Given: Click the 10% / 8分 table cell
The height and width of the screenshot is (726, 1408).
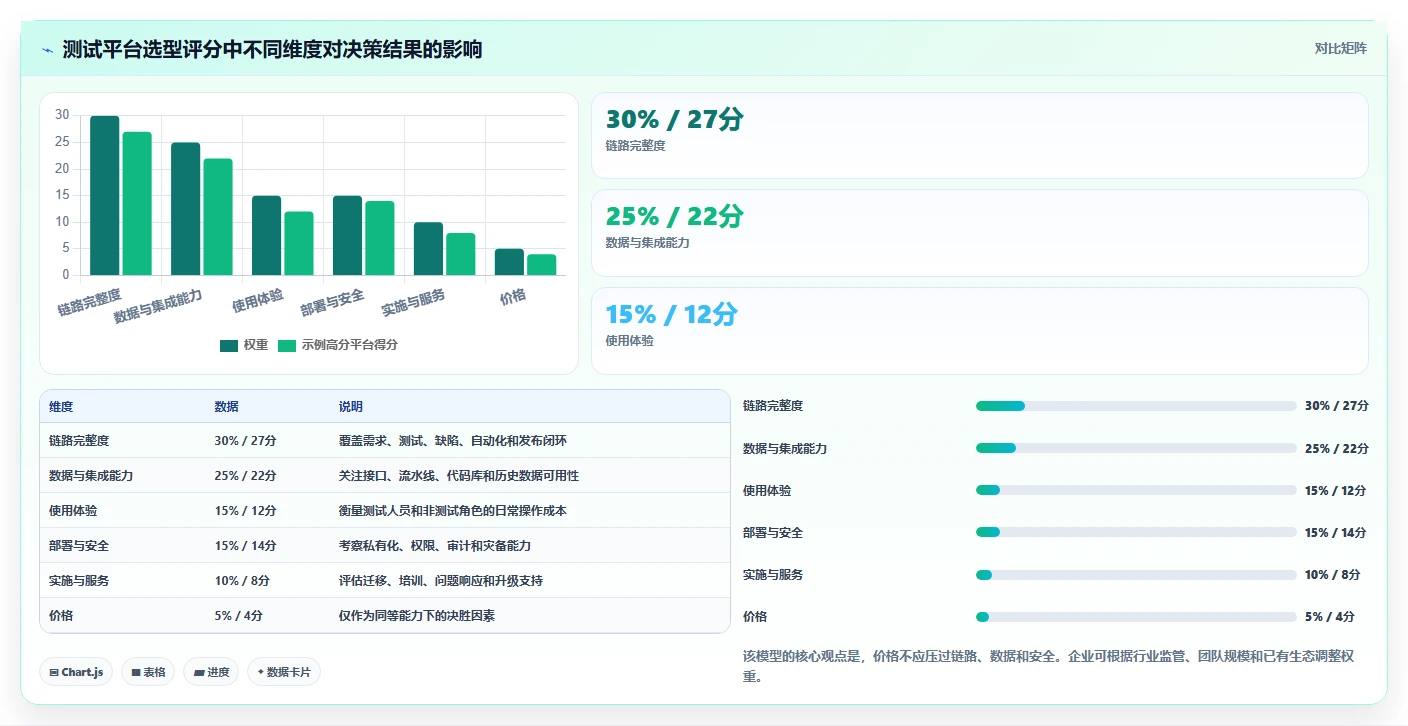Looking at the screenshot, I should tap(242, 581).
